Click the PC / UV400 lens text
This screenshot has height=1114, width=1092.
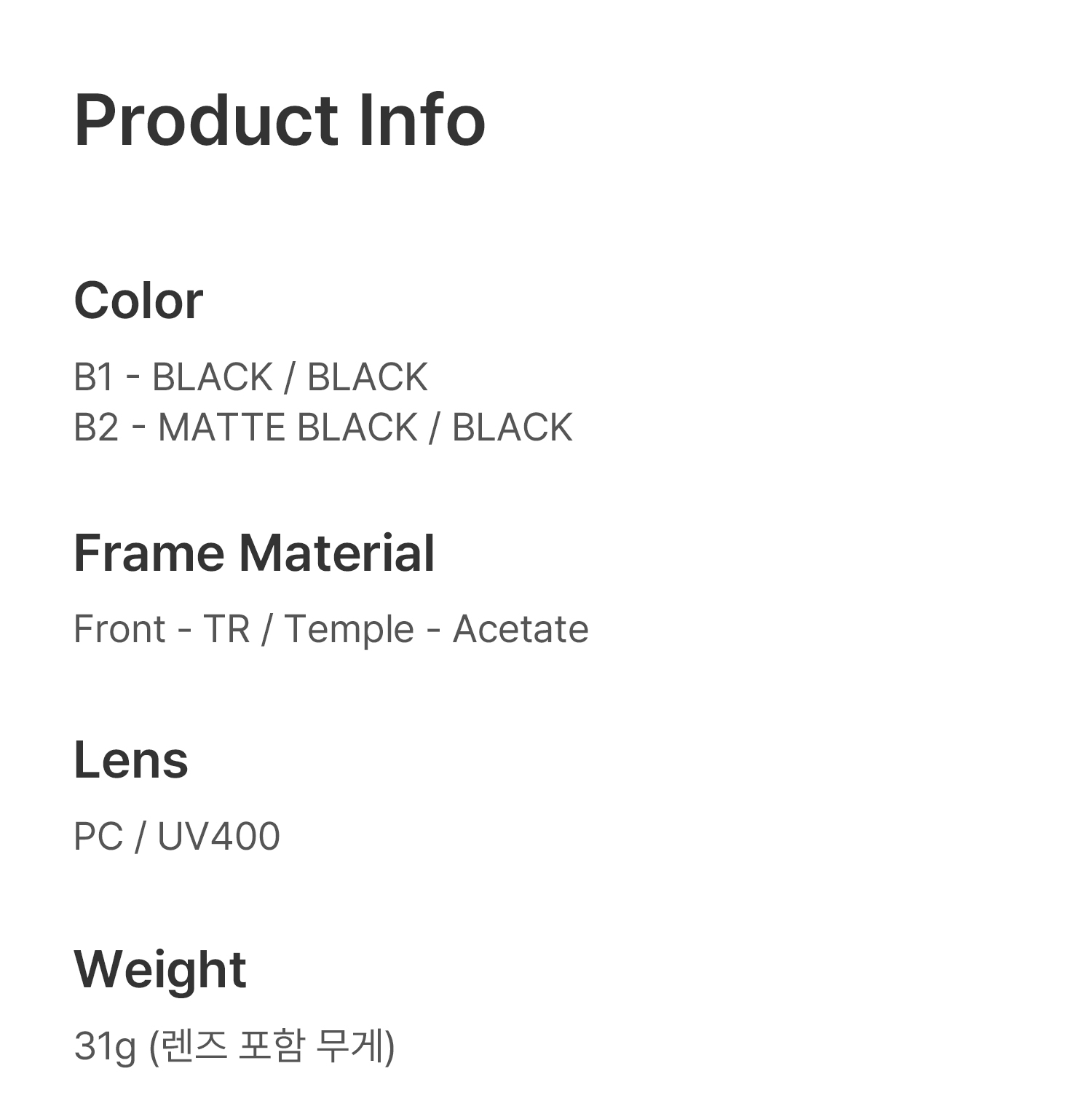177,837
